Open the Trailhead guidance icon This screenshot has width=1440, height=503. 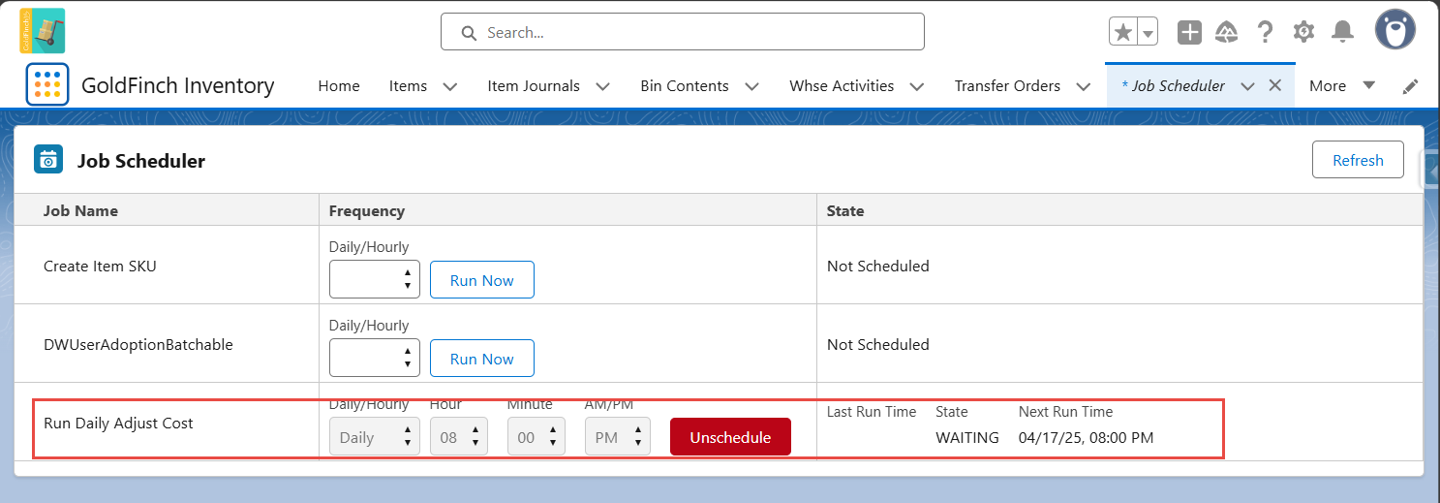tap(1227, 32)
